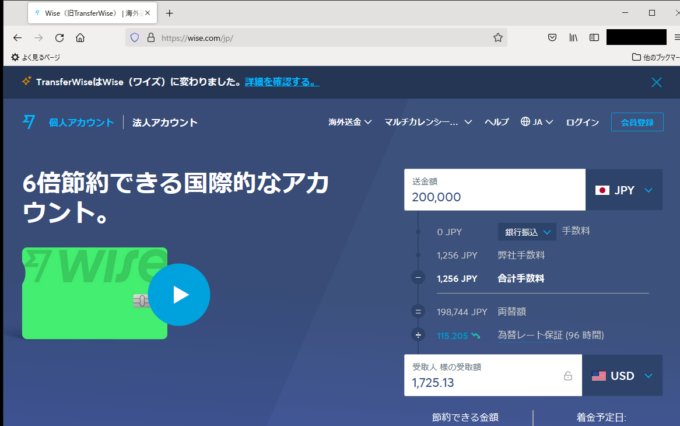
Task: Reload the Wise page
Action: tap(59, 38)
